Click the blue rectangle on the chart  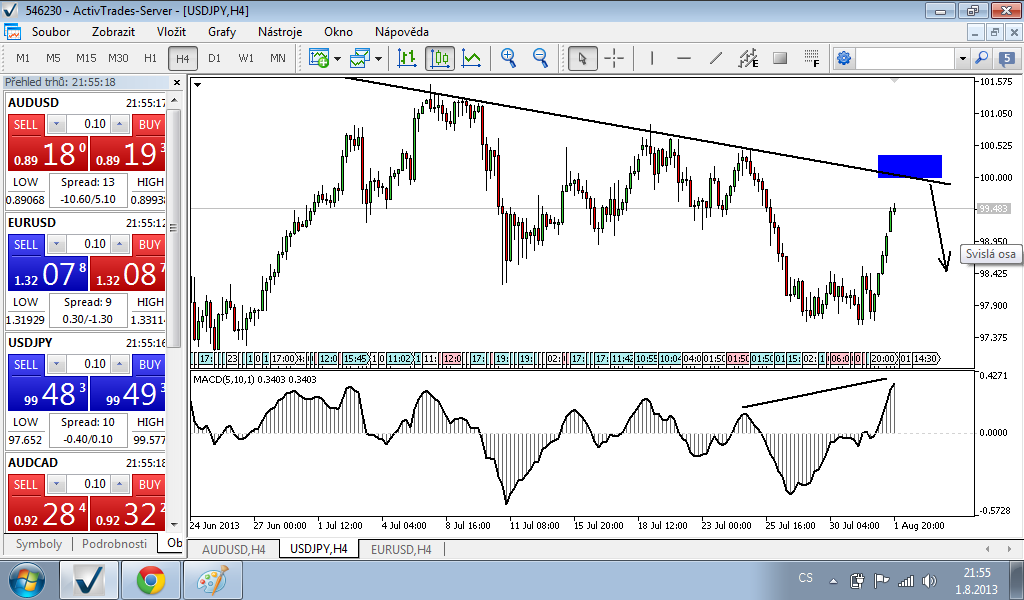(x=909, y=166)
